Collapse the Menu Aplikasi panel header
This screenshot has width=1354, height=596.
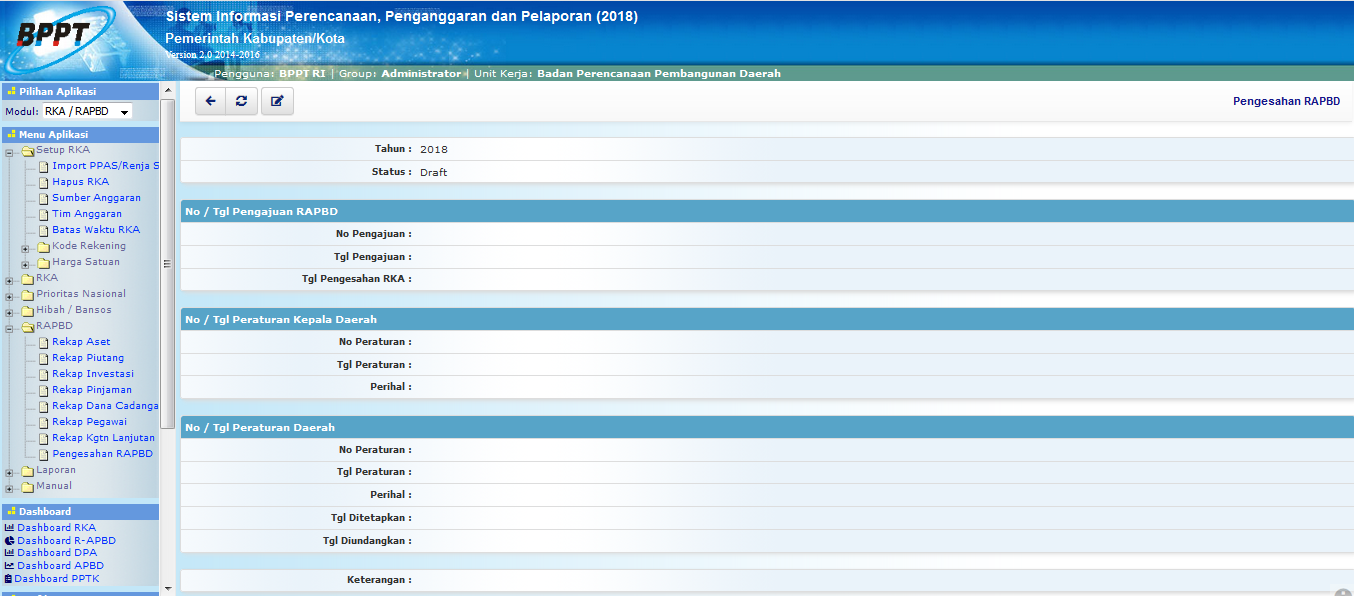(x=80, y=134)
